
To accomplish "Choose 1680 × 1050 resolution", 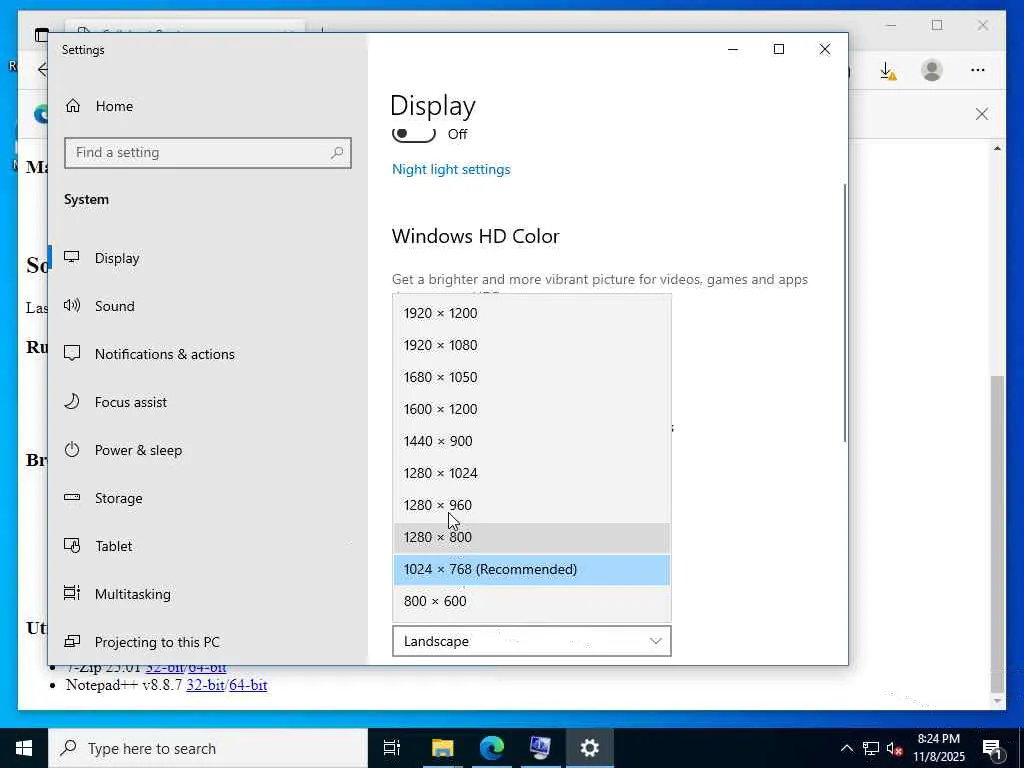I will point(532,377).
